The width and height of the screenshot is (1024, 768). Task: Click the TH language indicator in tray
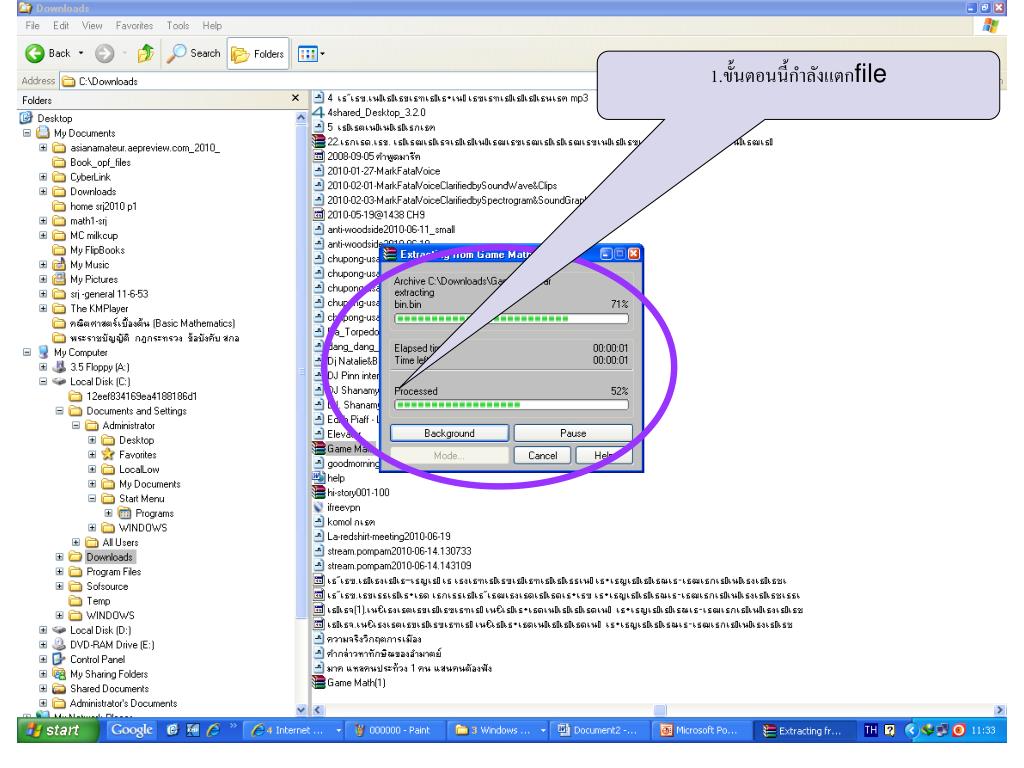coord(871,730)
